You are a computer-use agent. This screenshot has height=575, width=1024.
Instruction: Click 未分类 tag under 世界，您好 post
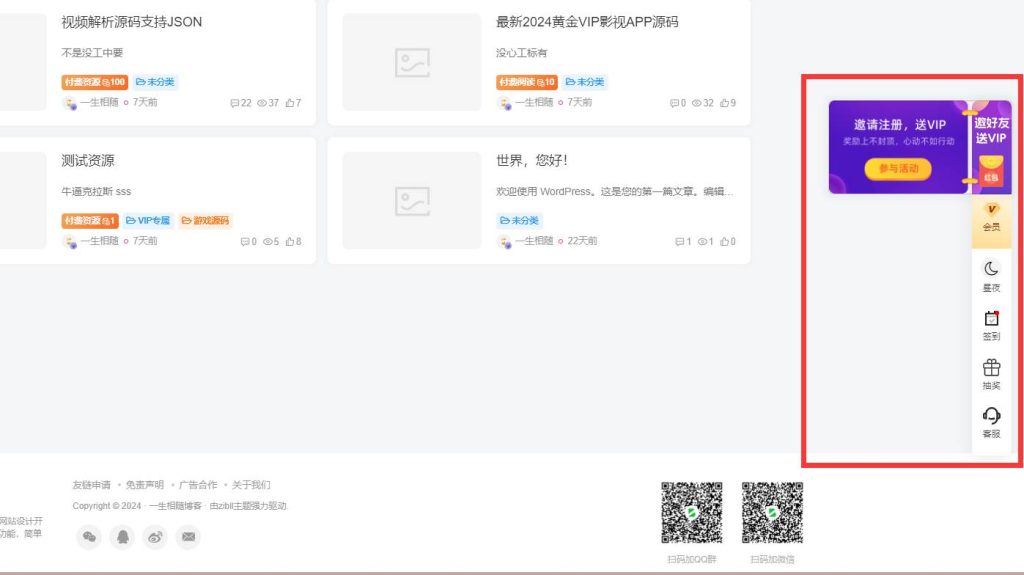pos(519,220)
